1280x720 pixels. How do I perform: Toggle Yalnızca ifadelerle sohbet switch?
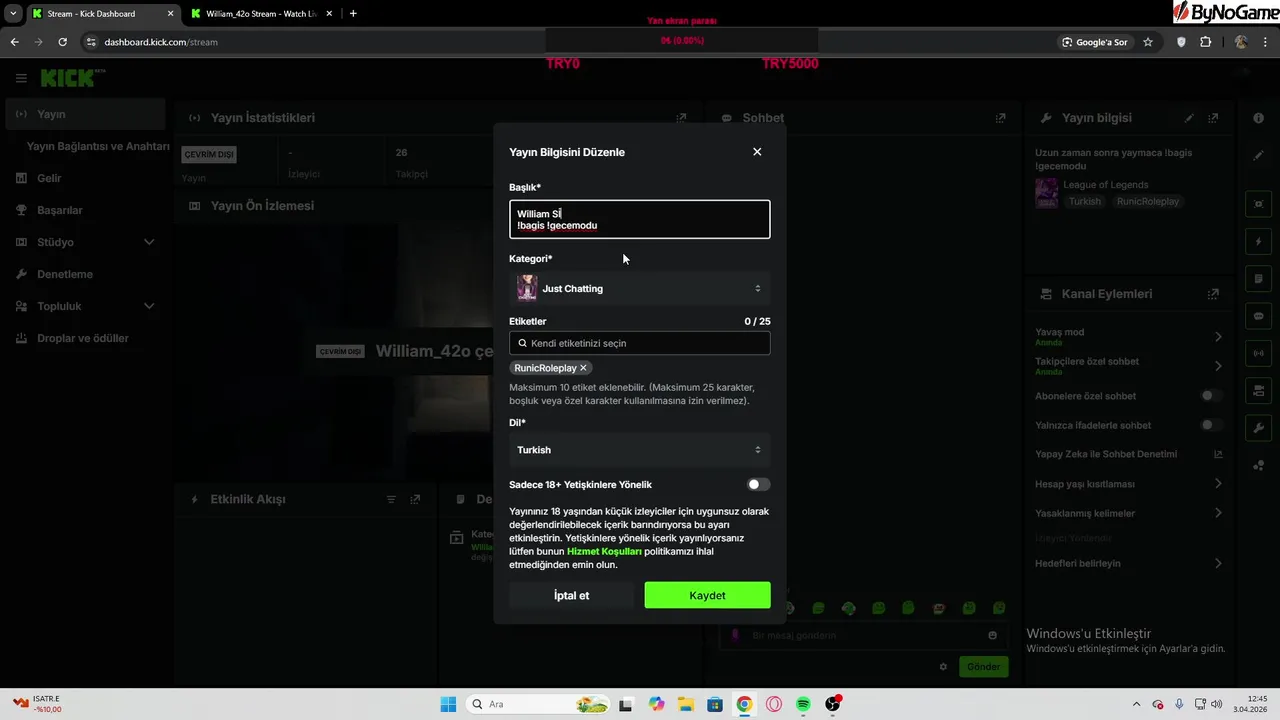[1211, 425]
